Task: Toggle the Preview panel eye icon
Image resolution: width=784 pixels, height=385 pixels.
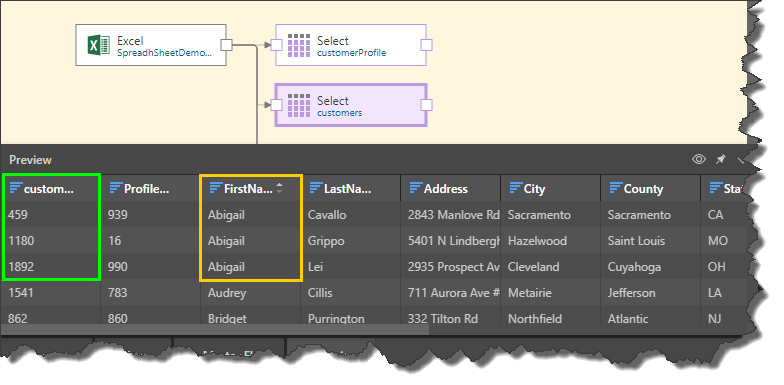Action: coord(698,159)
